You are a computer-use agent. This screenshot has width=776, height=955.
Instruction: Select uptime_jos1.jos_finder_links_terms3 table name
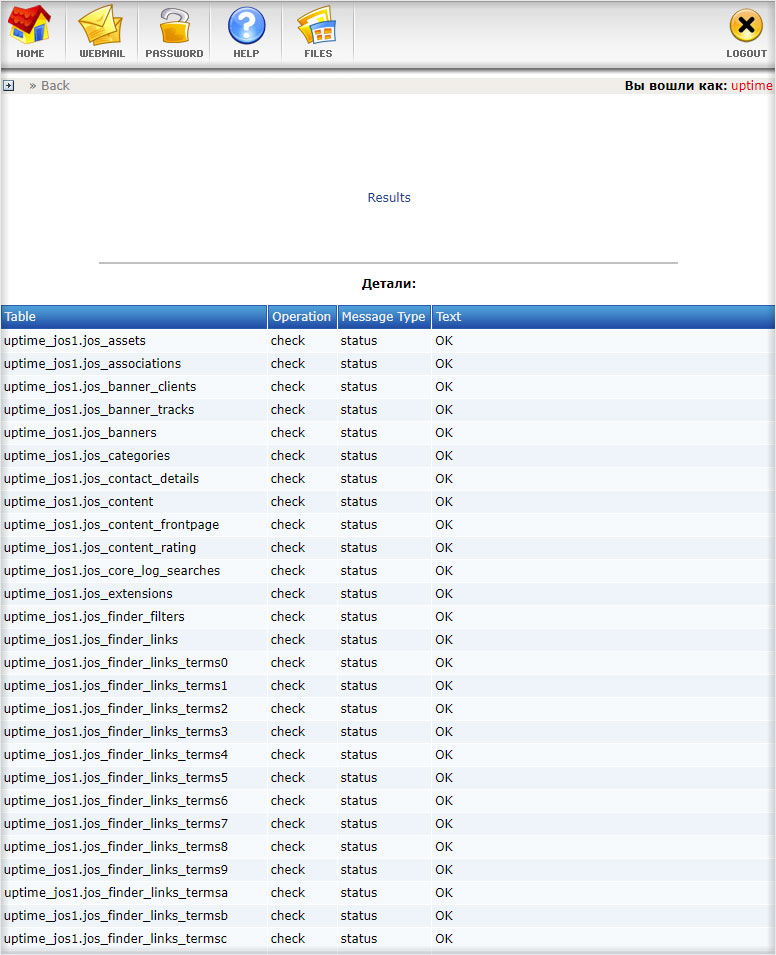coord(116,731)
